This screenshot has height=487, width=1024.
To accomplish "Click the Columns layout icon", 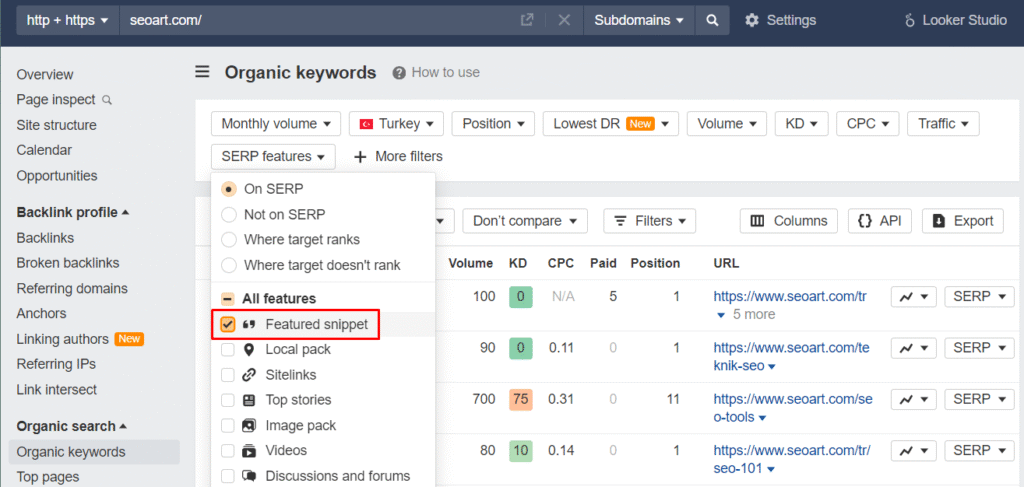I will coord(758,221).
